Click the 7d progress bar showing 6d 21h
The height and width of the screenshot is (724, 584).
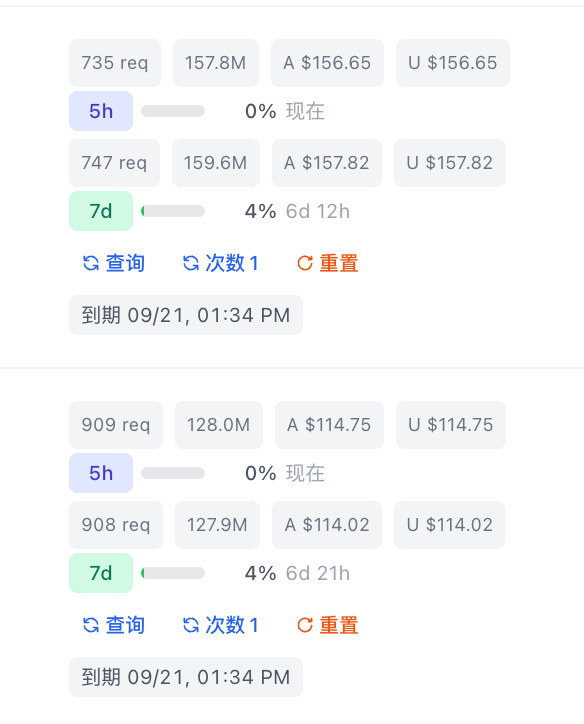pos(173,573)
